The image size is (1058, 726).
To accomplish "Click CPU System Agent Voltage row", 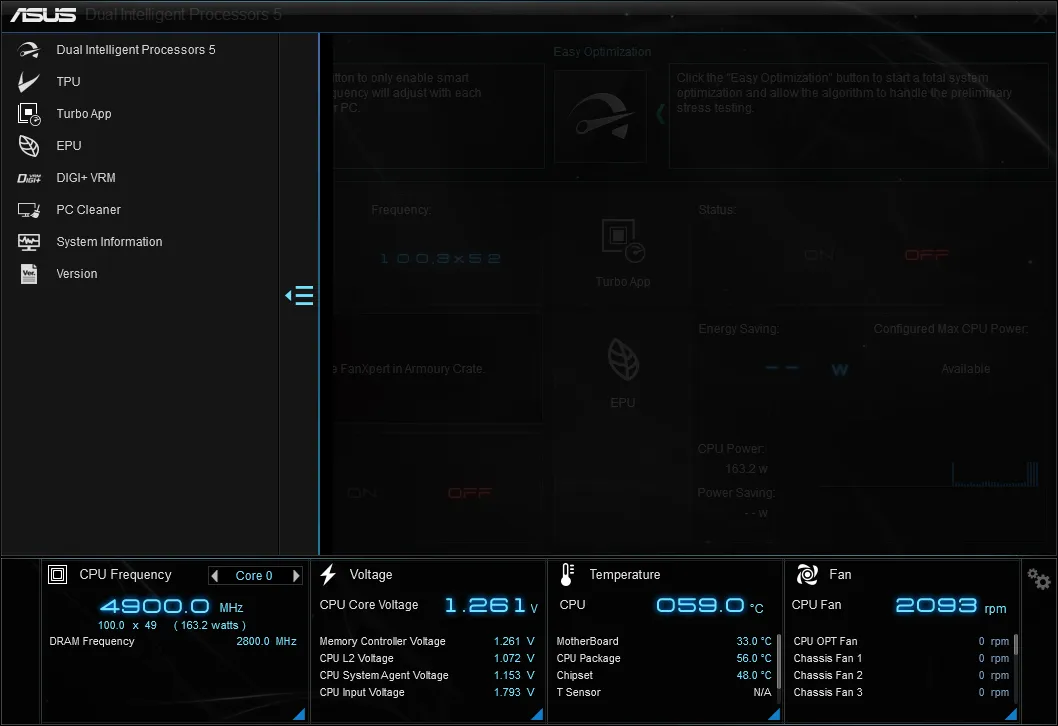I will pyautogui.click(x=426, y=675).
